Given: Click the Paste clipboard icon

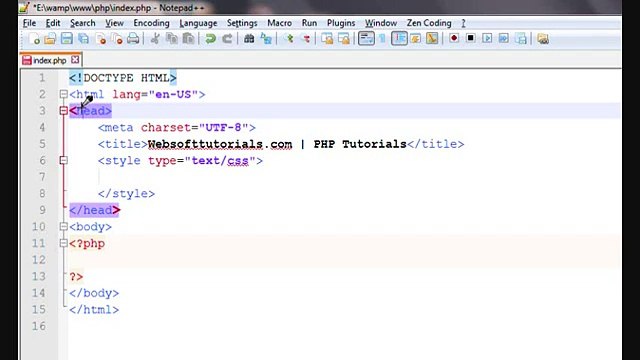Looking at the screenshot, I should pyautogui.click(x=188, y=39).
